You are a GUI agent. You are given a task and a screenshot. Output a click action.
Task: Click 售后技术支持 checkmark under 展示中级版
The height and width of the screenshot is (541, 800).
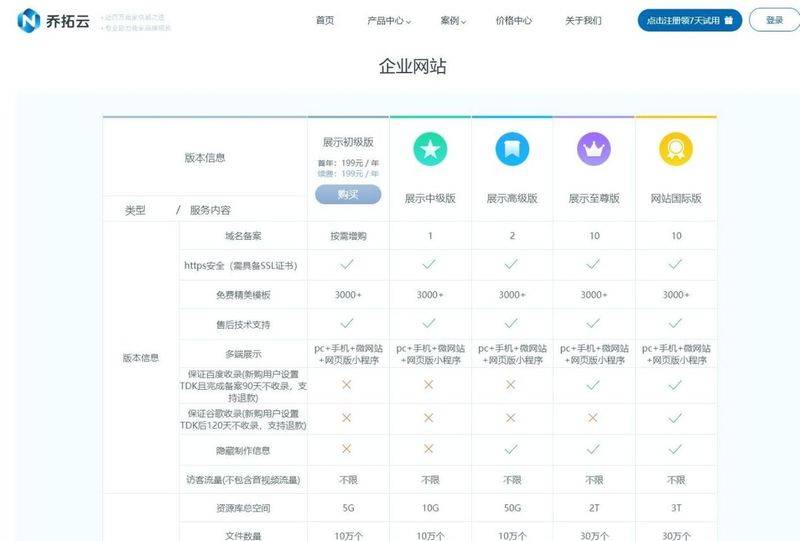(x=429, y=324)
